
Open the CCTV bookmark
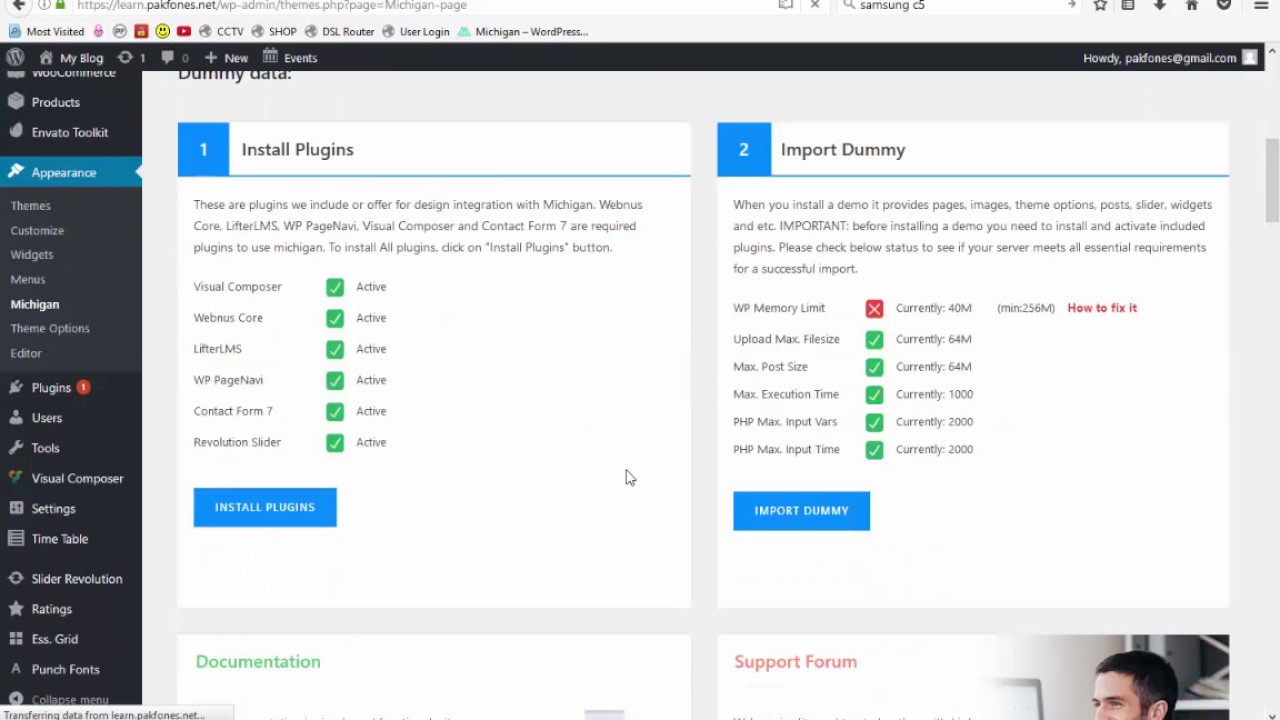tap(221, 31)
